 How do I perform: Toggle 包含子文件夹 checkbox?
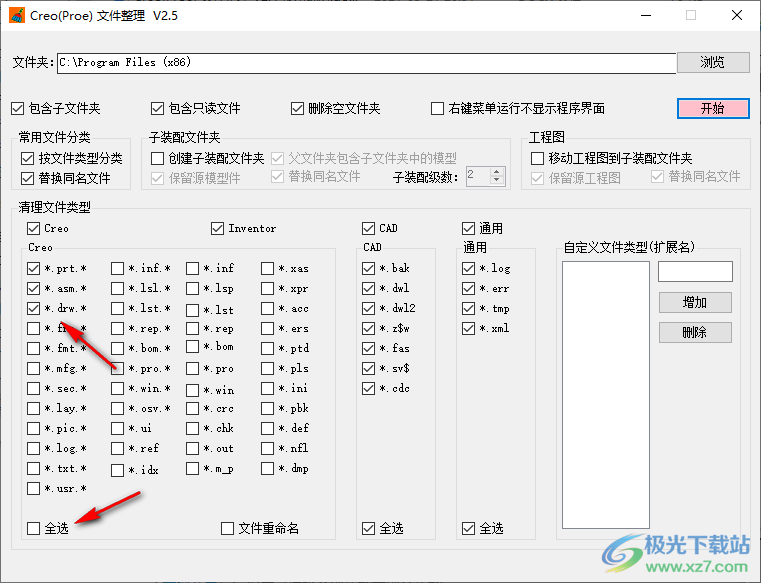pyautogui.click(x=17, y=108)
